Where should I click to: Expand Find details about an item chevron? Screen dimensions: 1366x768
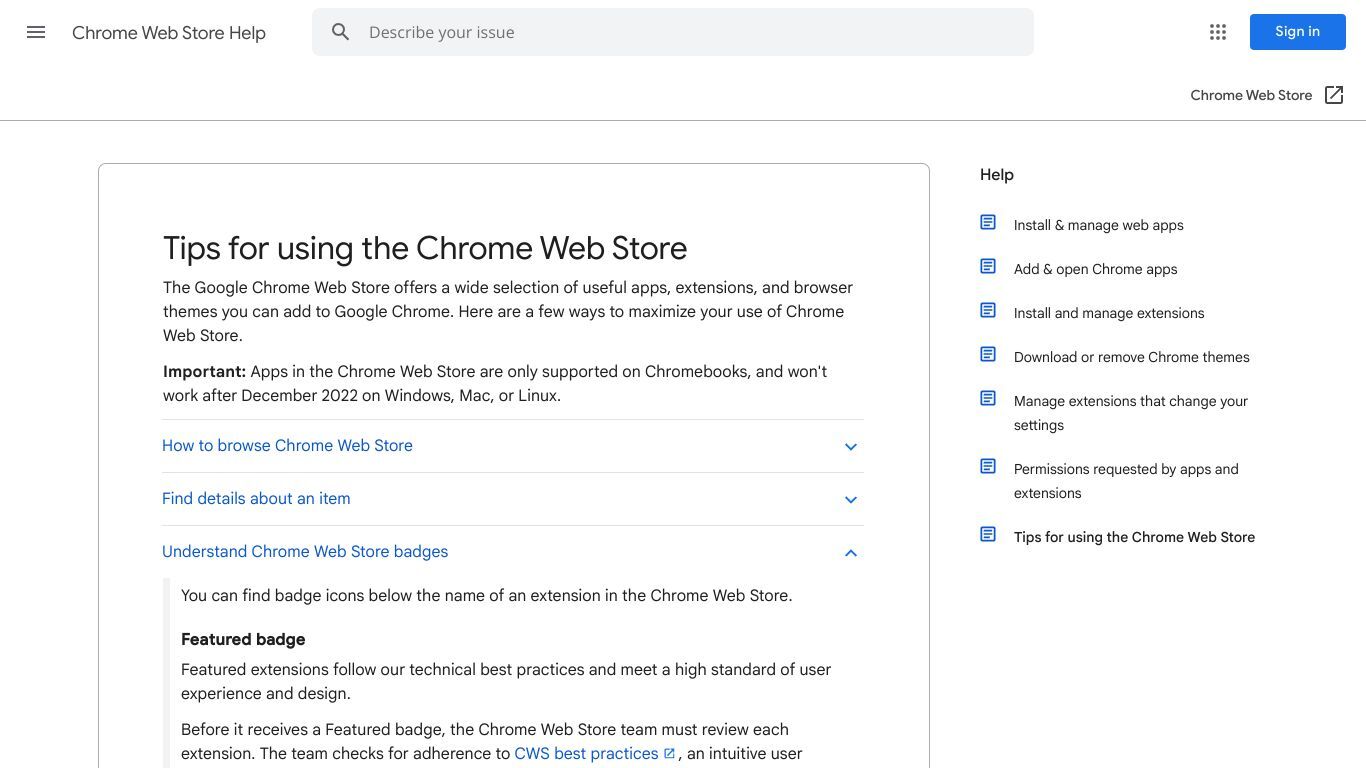pyautogui.click(x=851, y=500)
